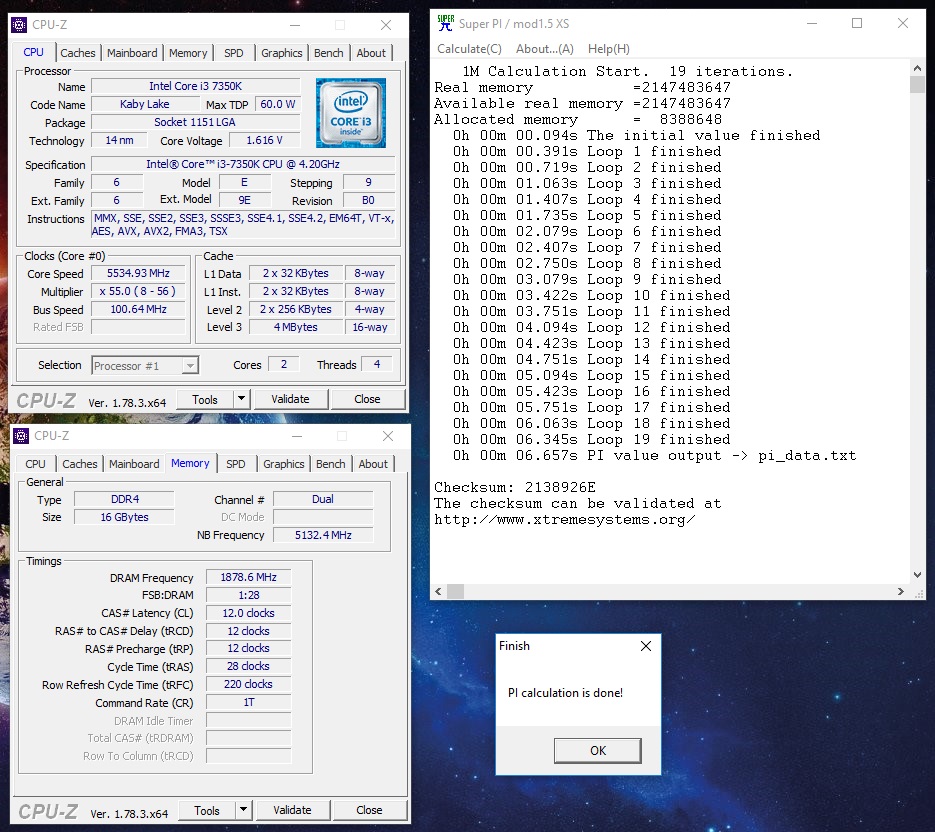935x832 pixels.
Task: Click the Multiplier value x 55.0 (8 - 56)
Action: coord(138,291)
